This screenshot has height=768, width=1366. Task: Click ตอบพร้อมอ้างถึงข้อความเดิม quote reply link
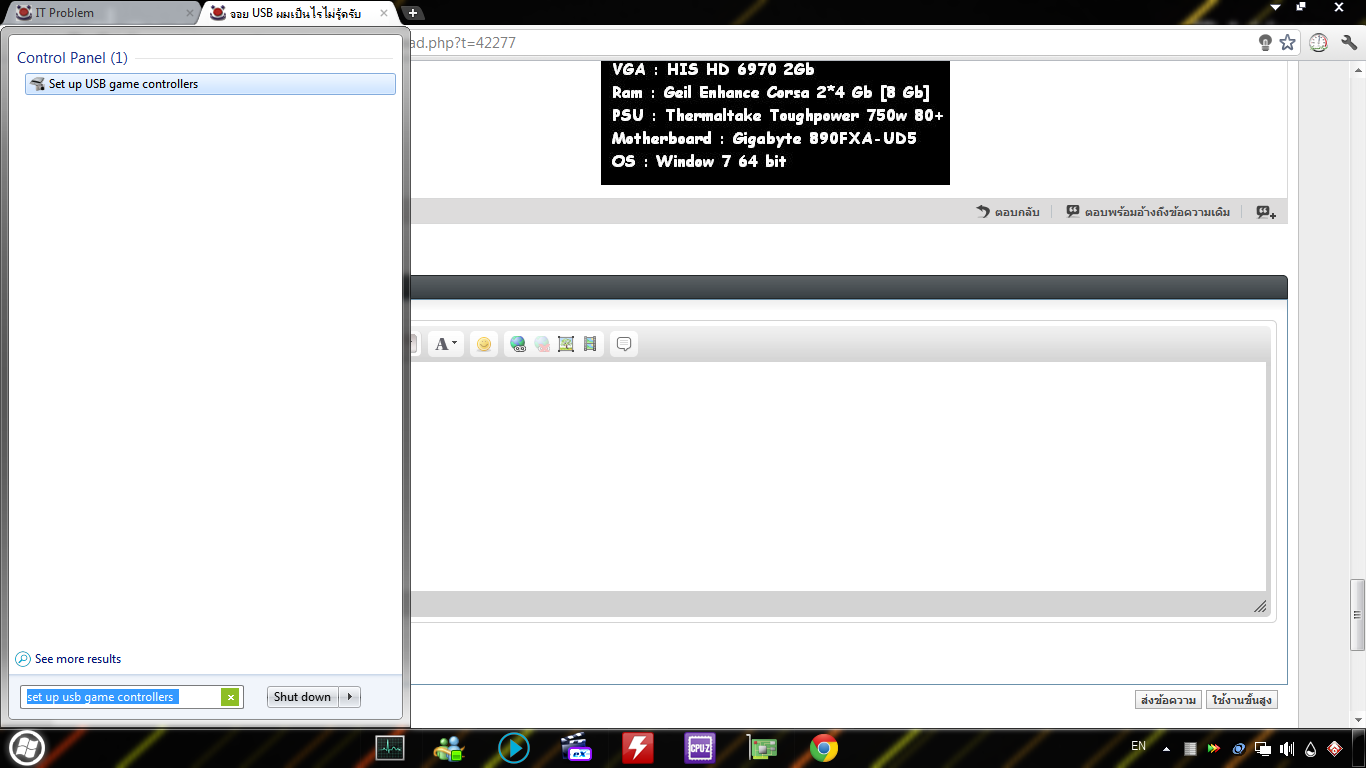pyautogui.click(x=1148, y=212)
